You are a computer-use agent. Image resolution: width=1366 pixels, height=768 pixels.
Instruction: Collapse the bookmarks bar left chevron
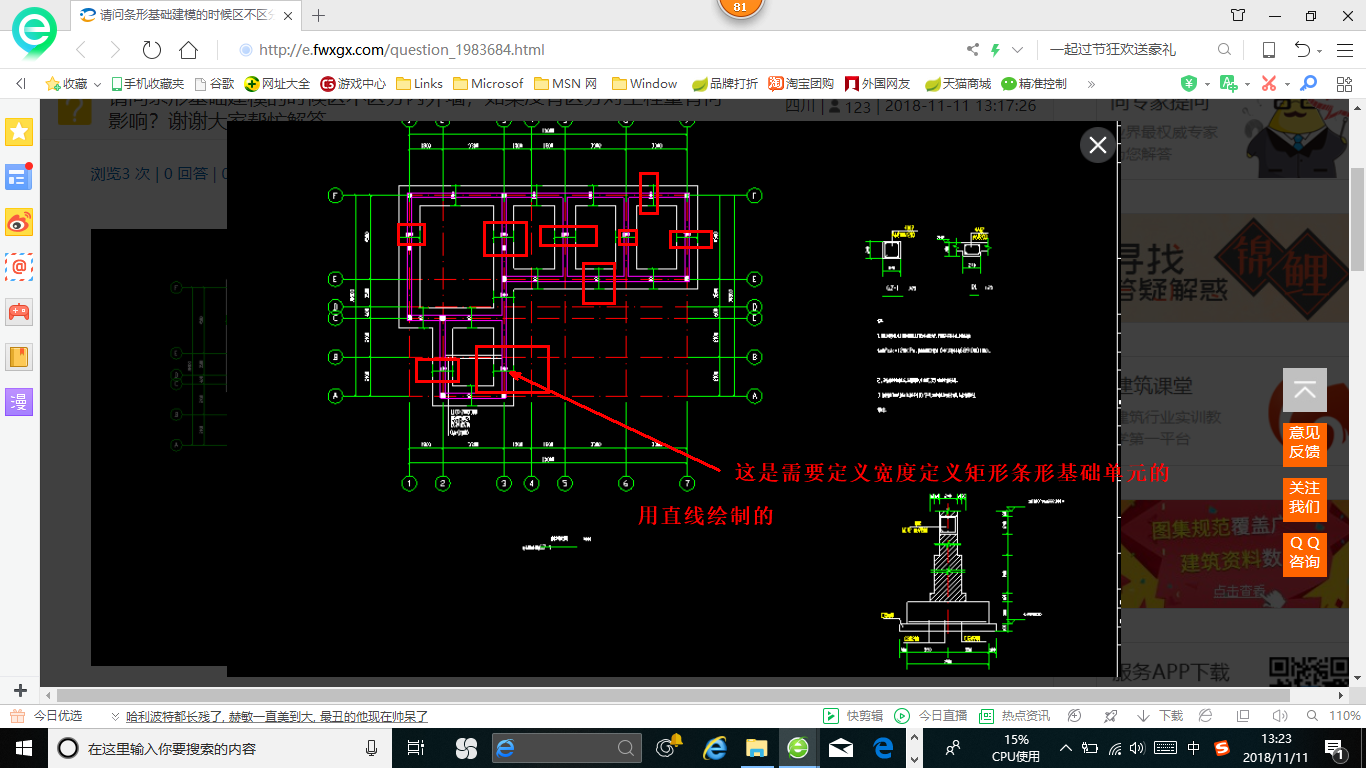click(21, 84)
